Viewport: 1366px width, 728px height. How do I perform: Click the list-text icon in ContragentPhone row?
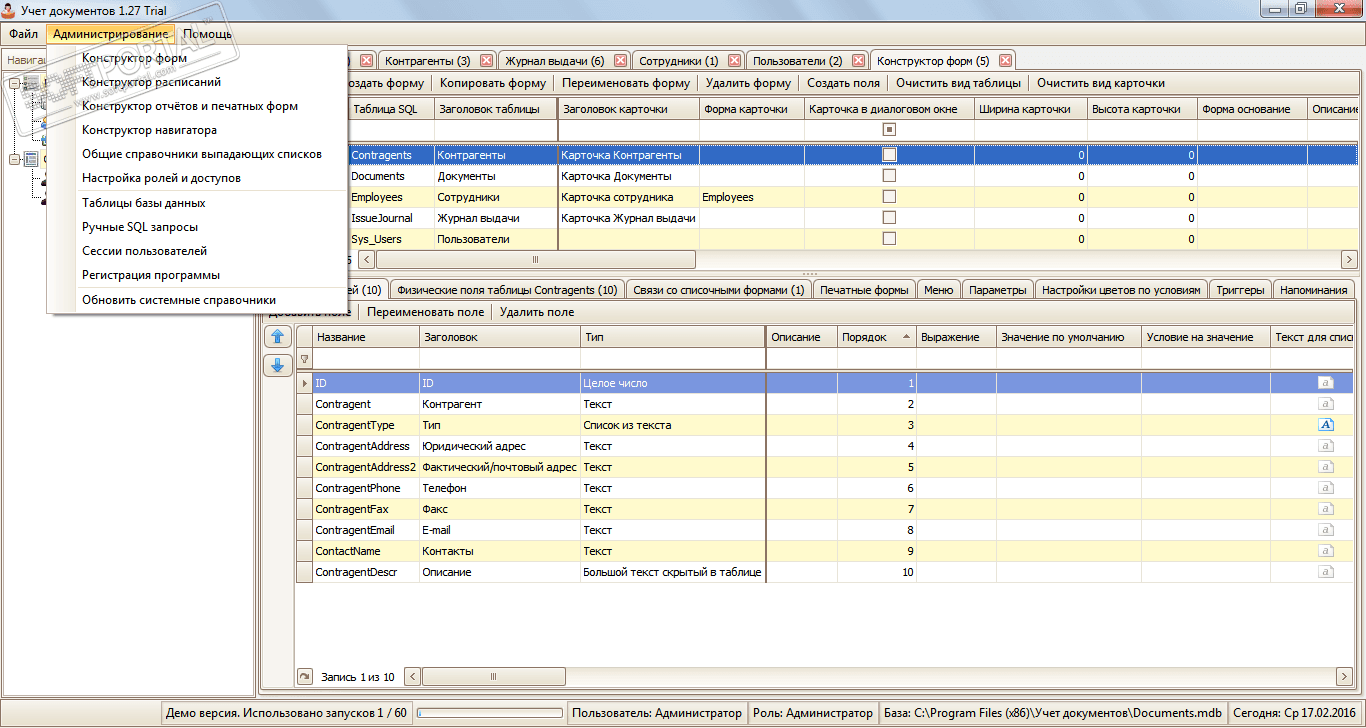click(1326, 488)
